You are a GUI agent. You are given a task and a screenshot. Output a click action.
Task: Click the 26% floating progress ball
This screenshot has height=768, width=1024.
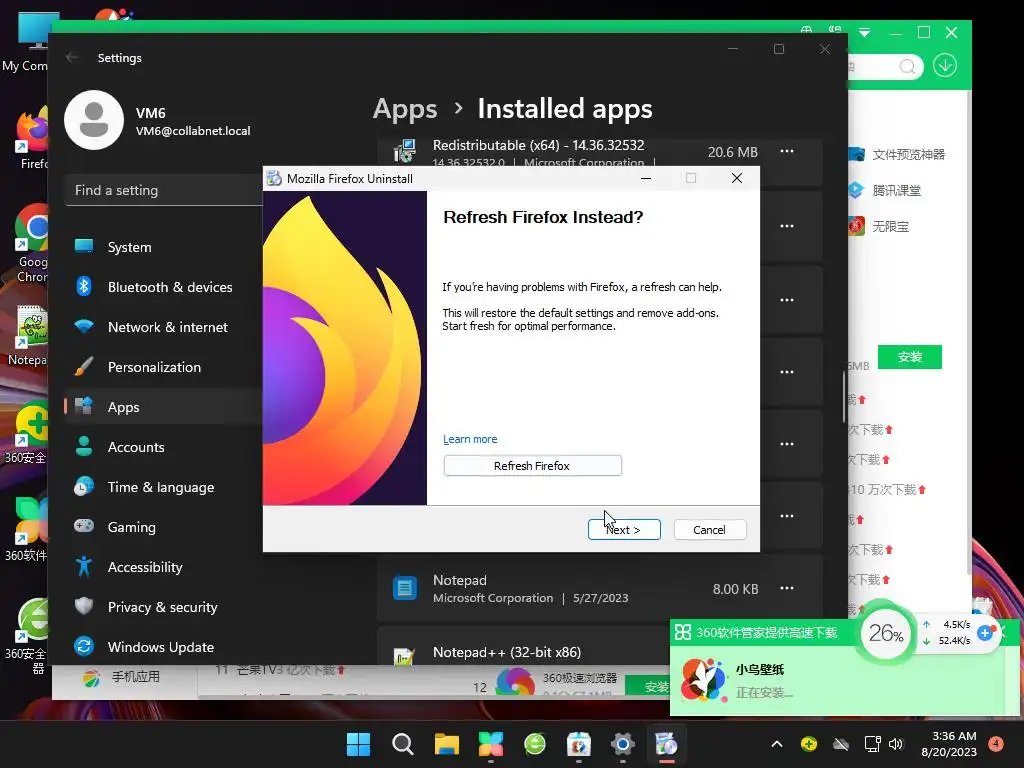pos(886,632)
